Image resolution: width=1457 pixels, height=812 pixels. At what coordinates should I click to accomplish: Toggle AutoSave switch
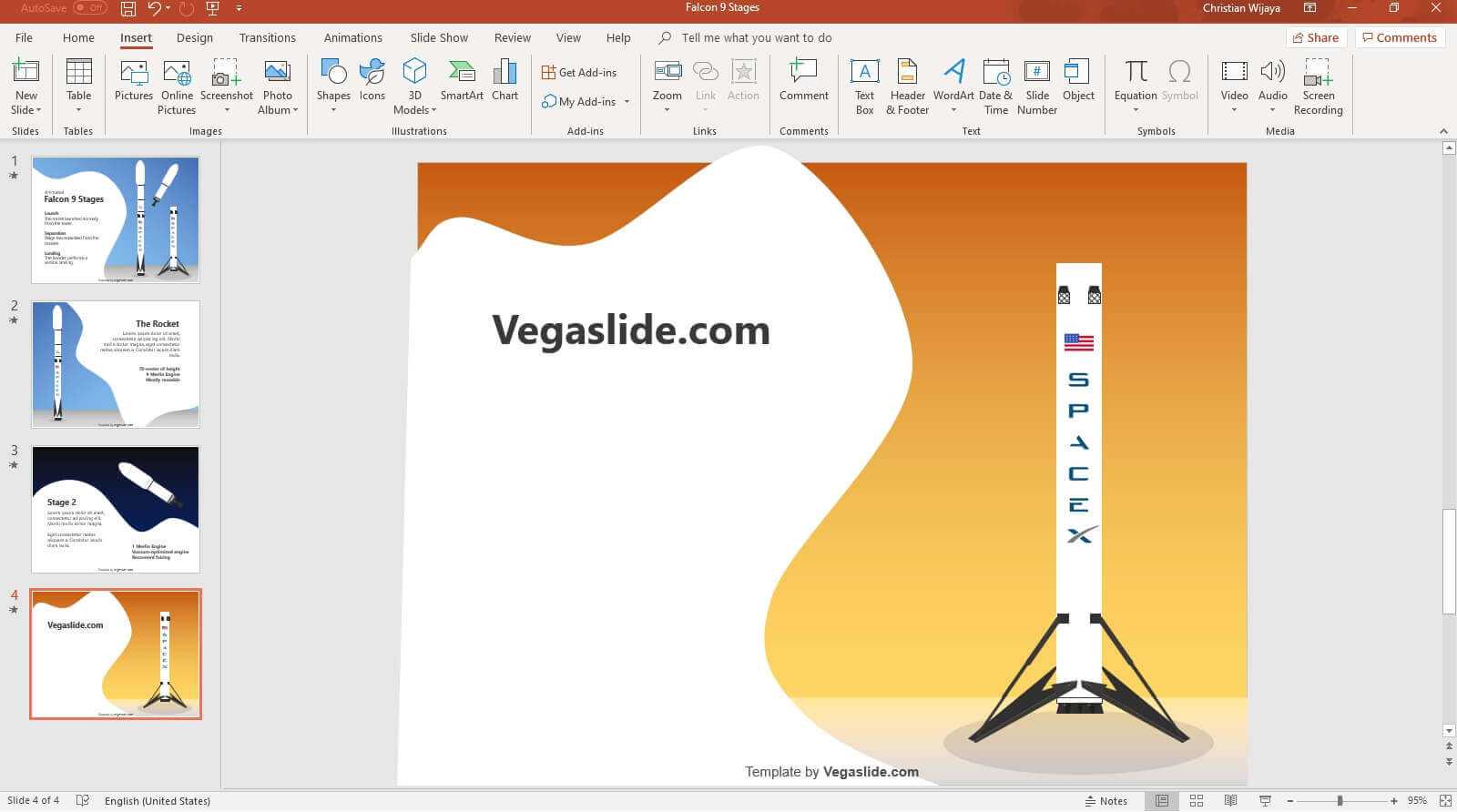[x=90, y=8]
